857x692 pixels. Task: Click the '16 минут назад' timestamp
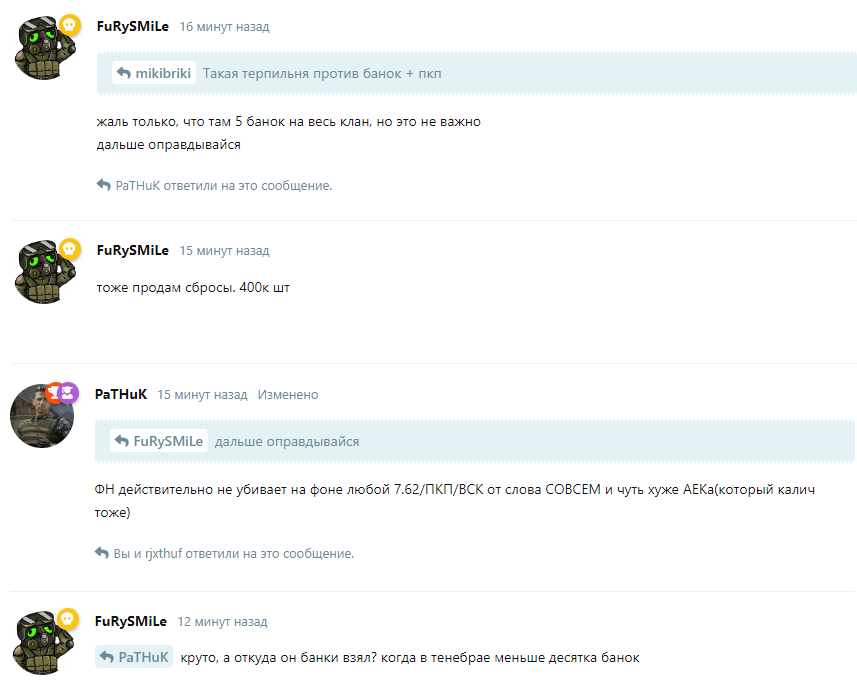[x=225, y=27]
